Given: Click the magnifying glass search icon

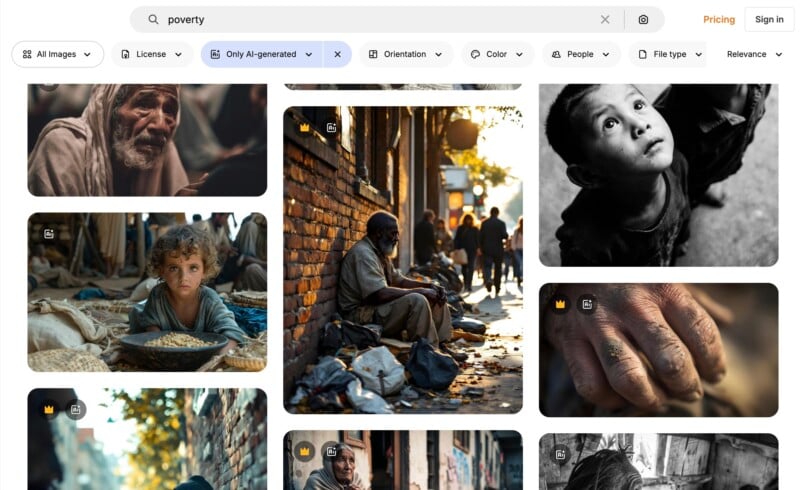Looking at the screenshot, I should tap(153, 19).
